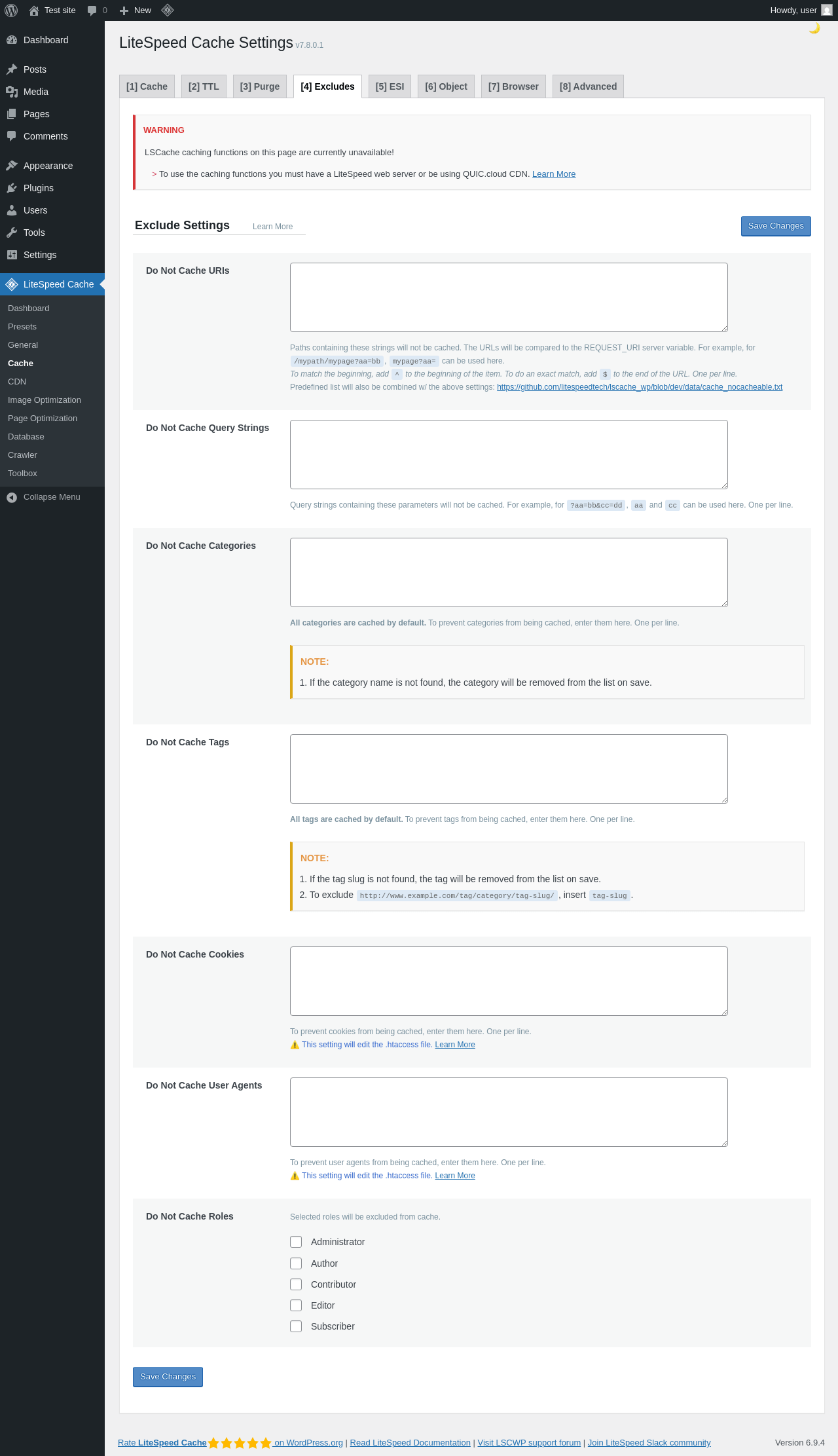838x1456 pixels.
Task: Enable the Contributor role exclusion
Action: coord(296,1284)
